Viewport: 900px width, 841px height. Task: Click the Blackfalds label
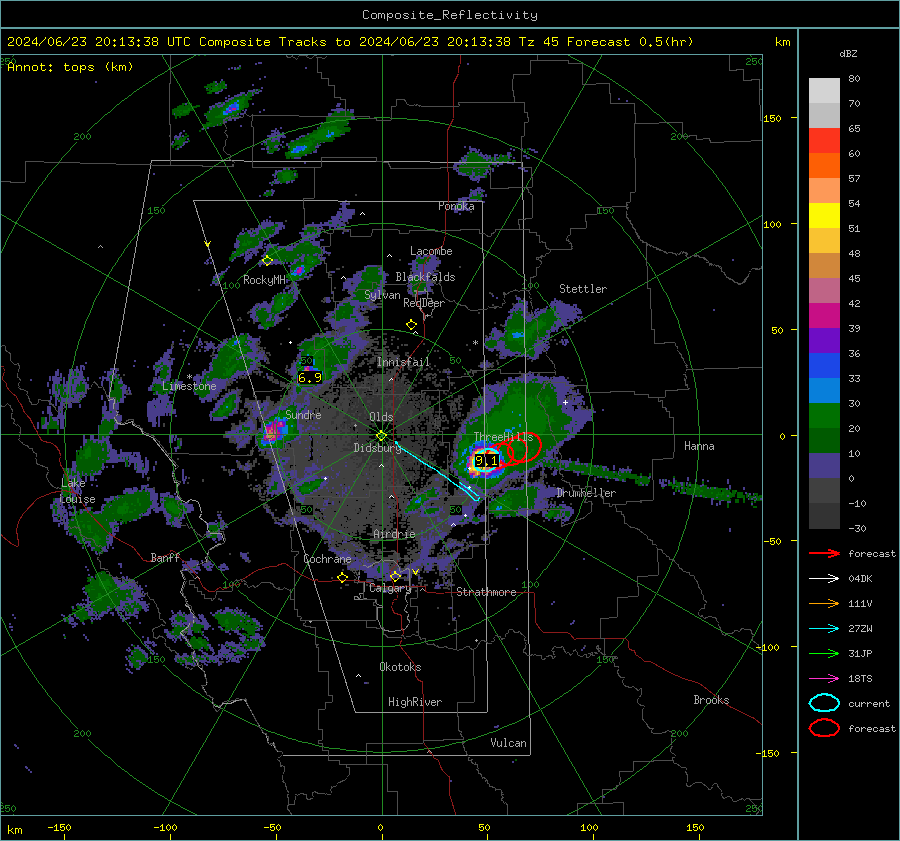point(425,277)
